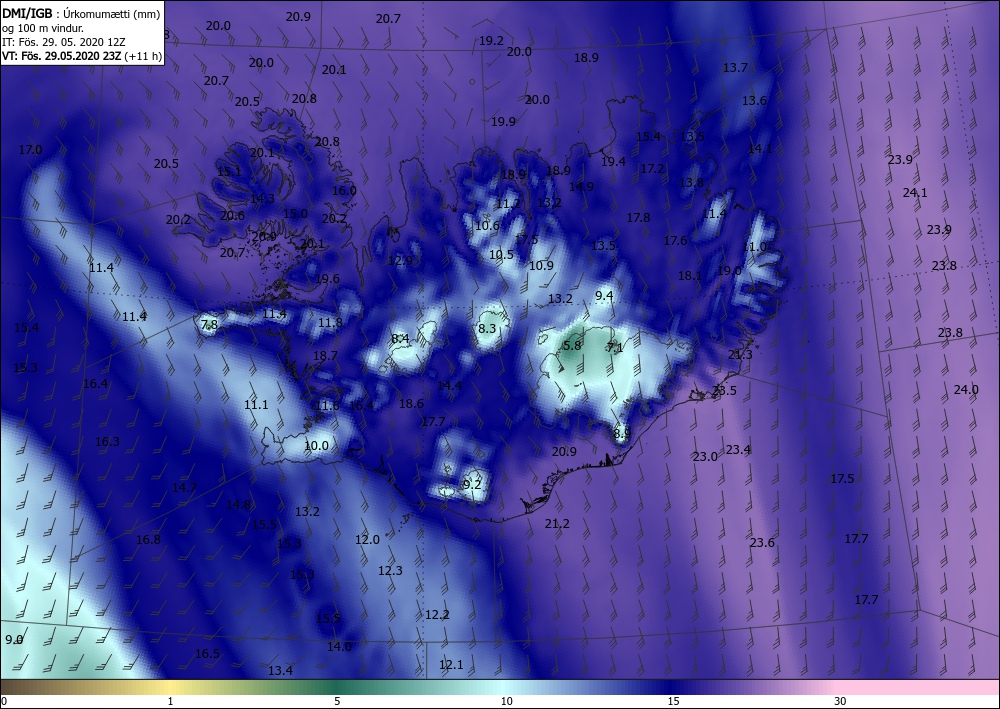
Task: Click the map value '12.1'
Action: 451,665
